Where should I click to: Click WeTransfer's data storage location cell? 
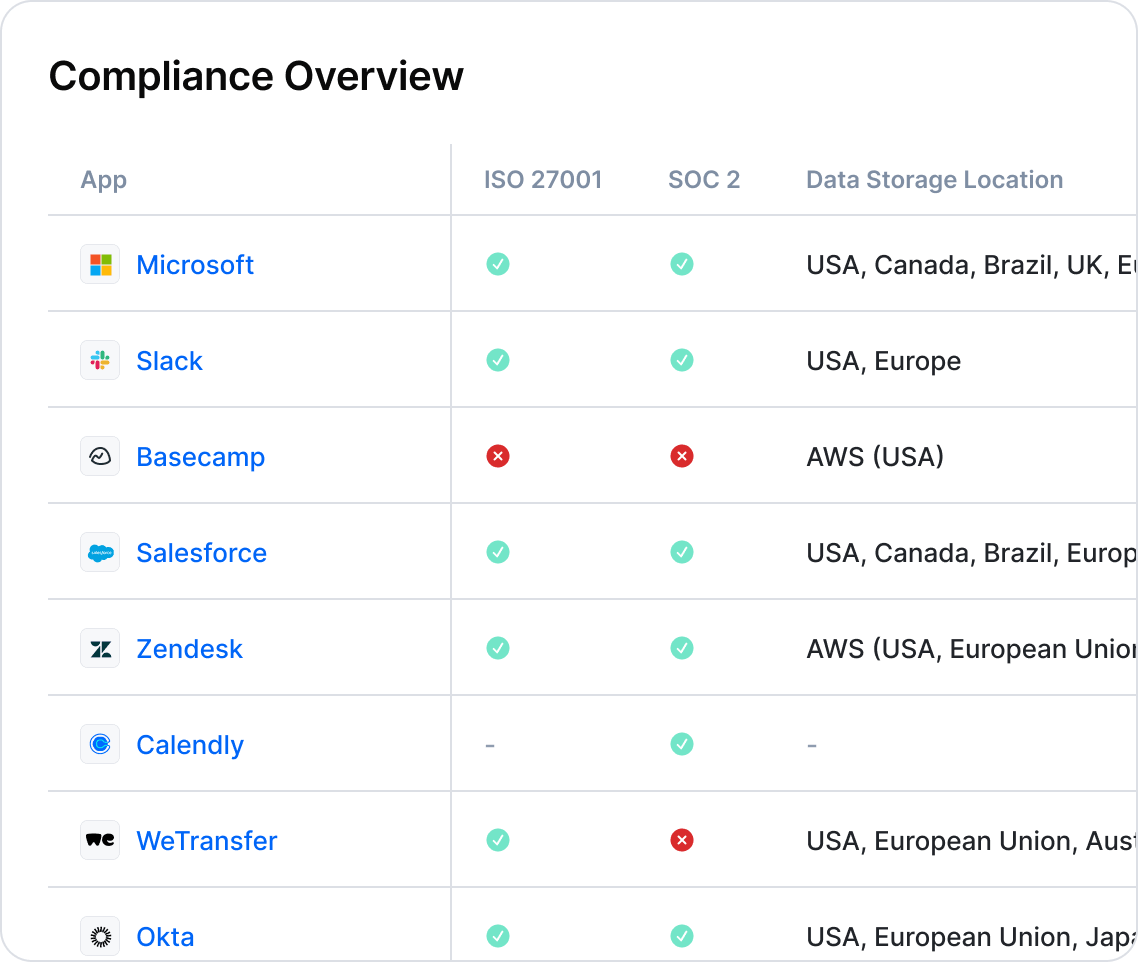[x=972, y=841]
